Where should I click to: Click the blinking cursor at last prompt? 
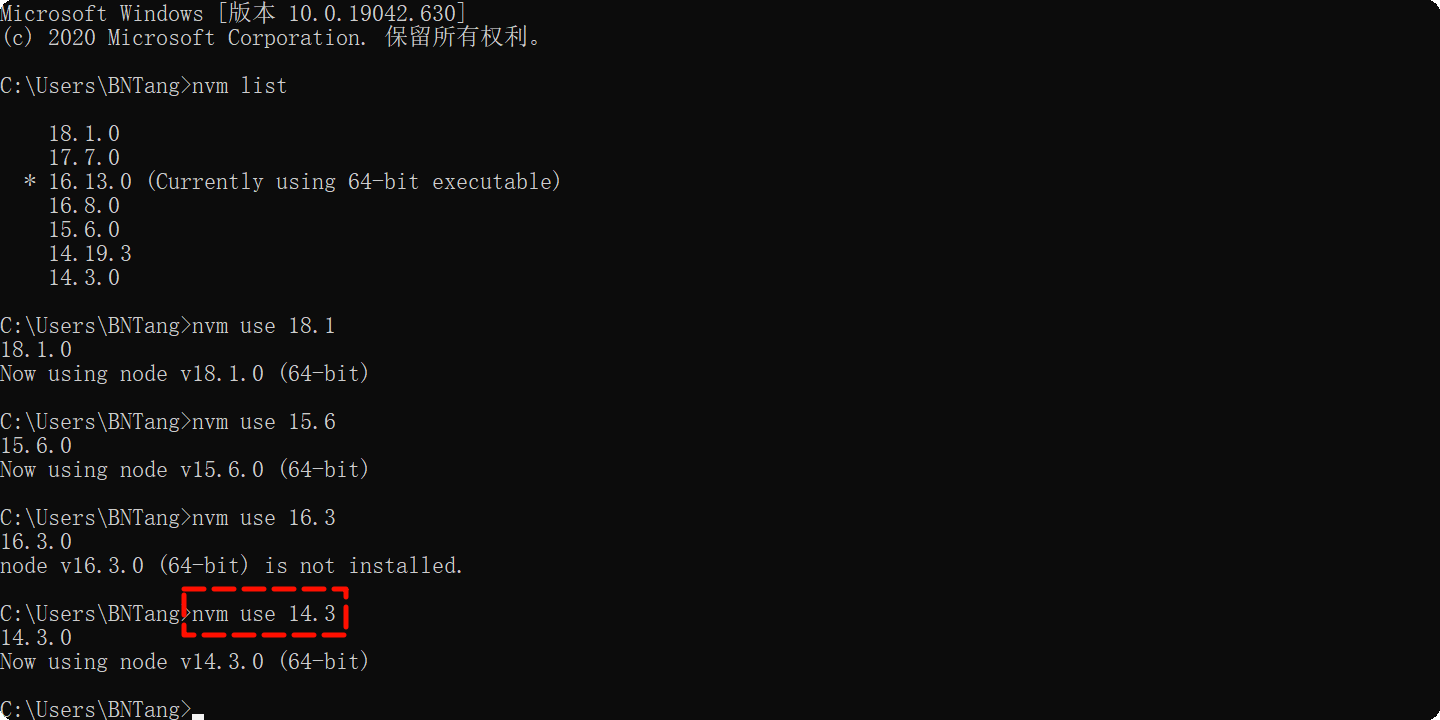pos(198,716)
